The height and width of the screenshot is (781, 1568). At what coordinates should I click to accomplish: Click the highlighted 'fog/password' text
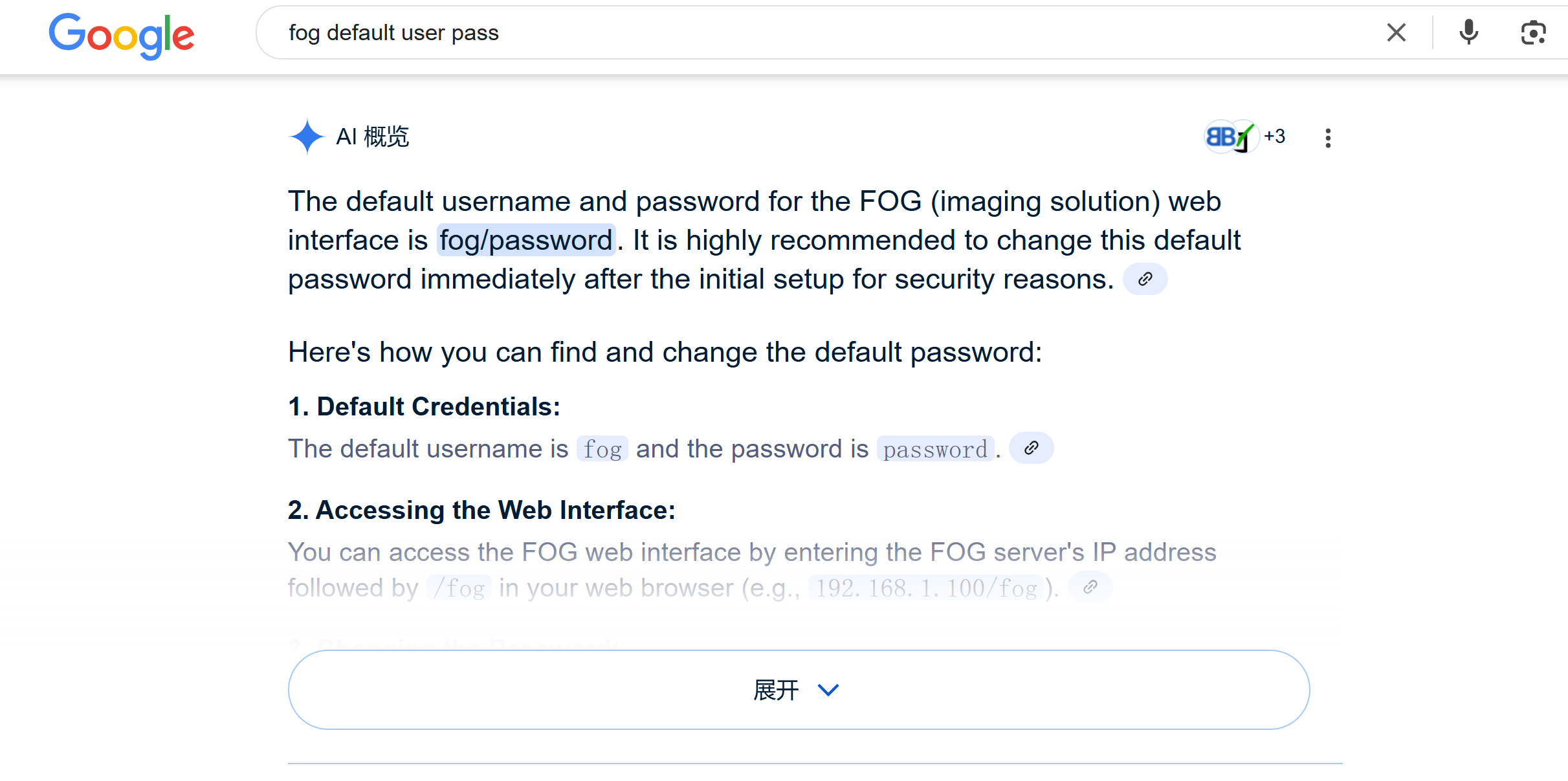point(525,240)
